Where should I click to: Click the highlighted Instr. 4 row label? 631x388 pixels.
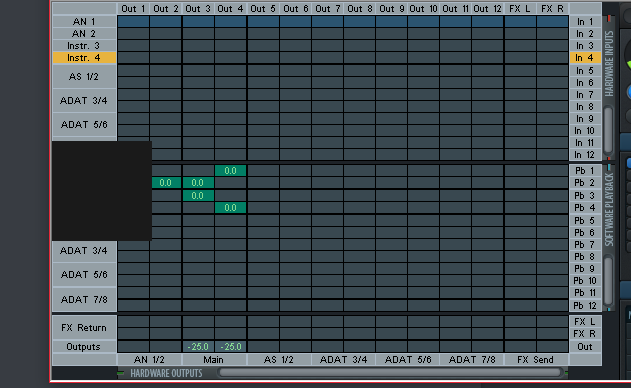[84, 58]
